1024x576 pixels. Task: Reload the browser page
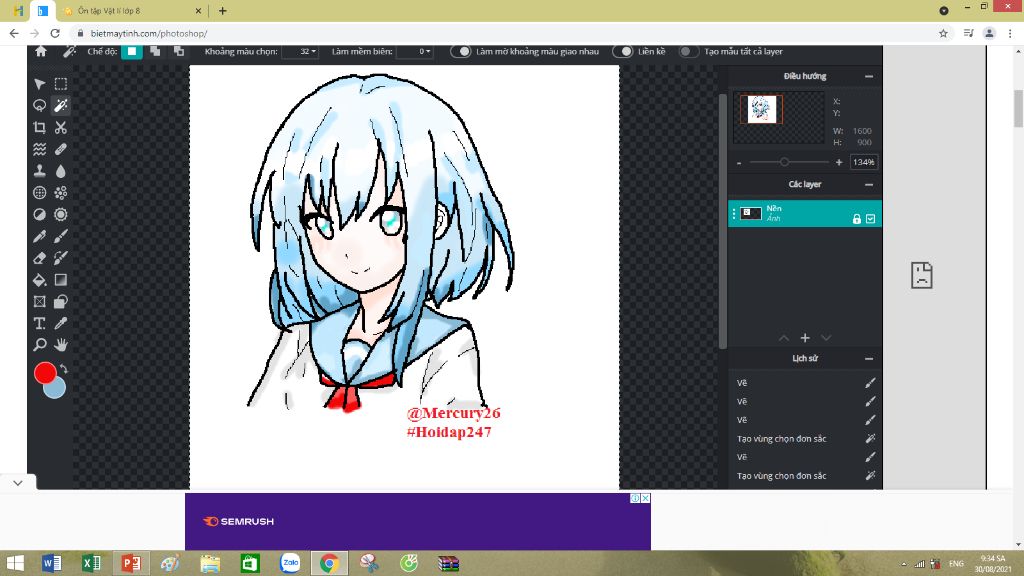[x=55, y=33]
